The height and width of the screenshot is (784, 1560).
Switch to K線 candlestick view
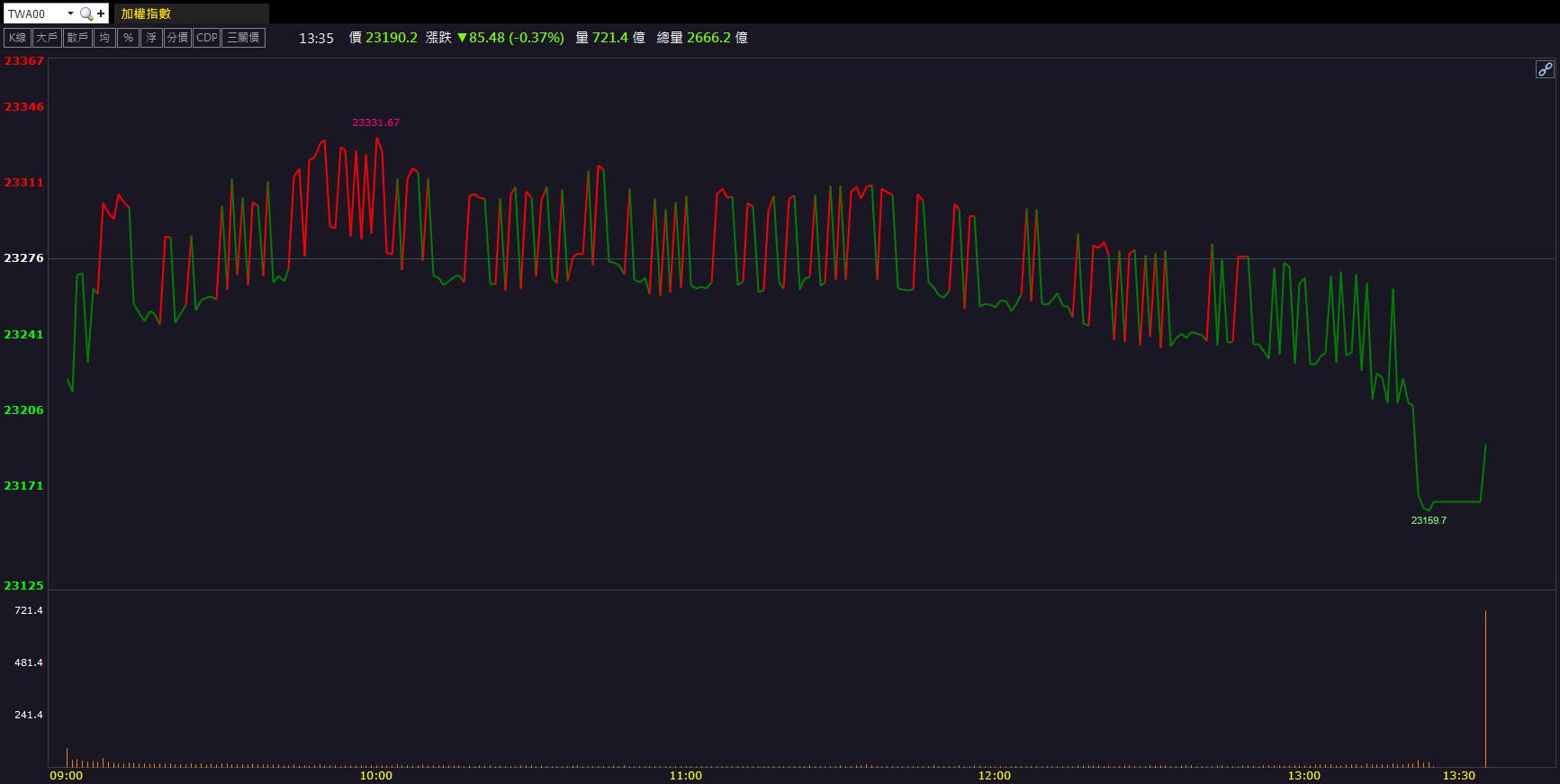coord(17,38)
